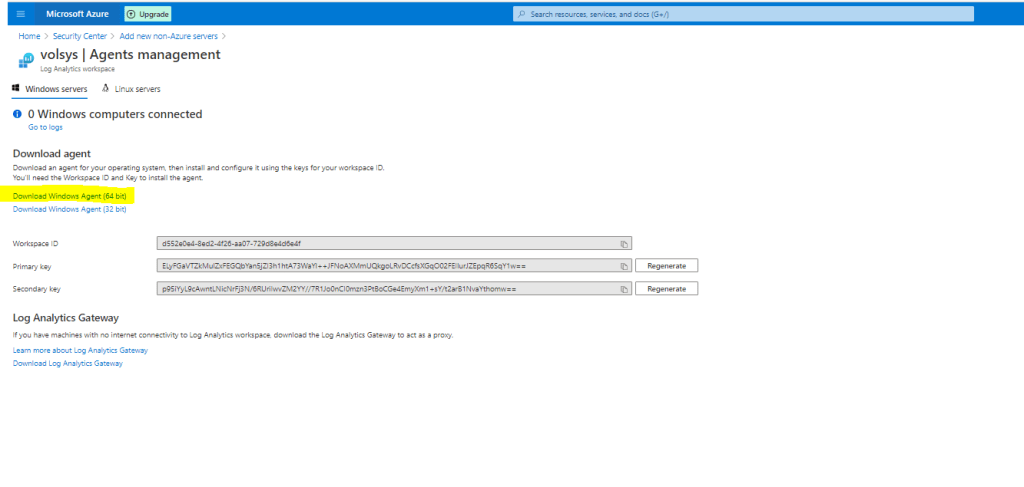Open Add new non-Azure servers breadcrumb

(170, 36)
